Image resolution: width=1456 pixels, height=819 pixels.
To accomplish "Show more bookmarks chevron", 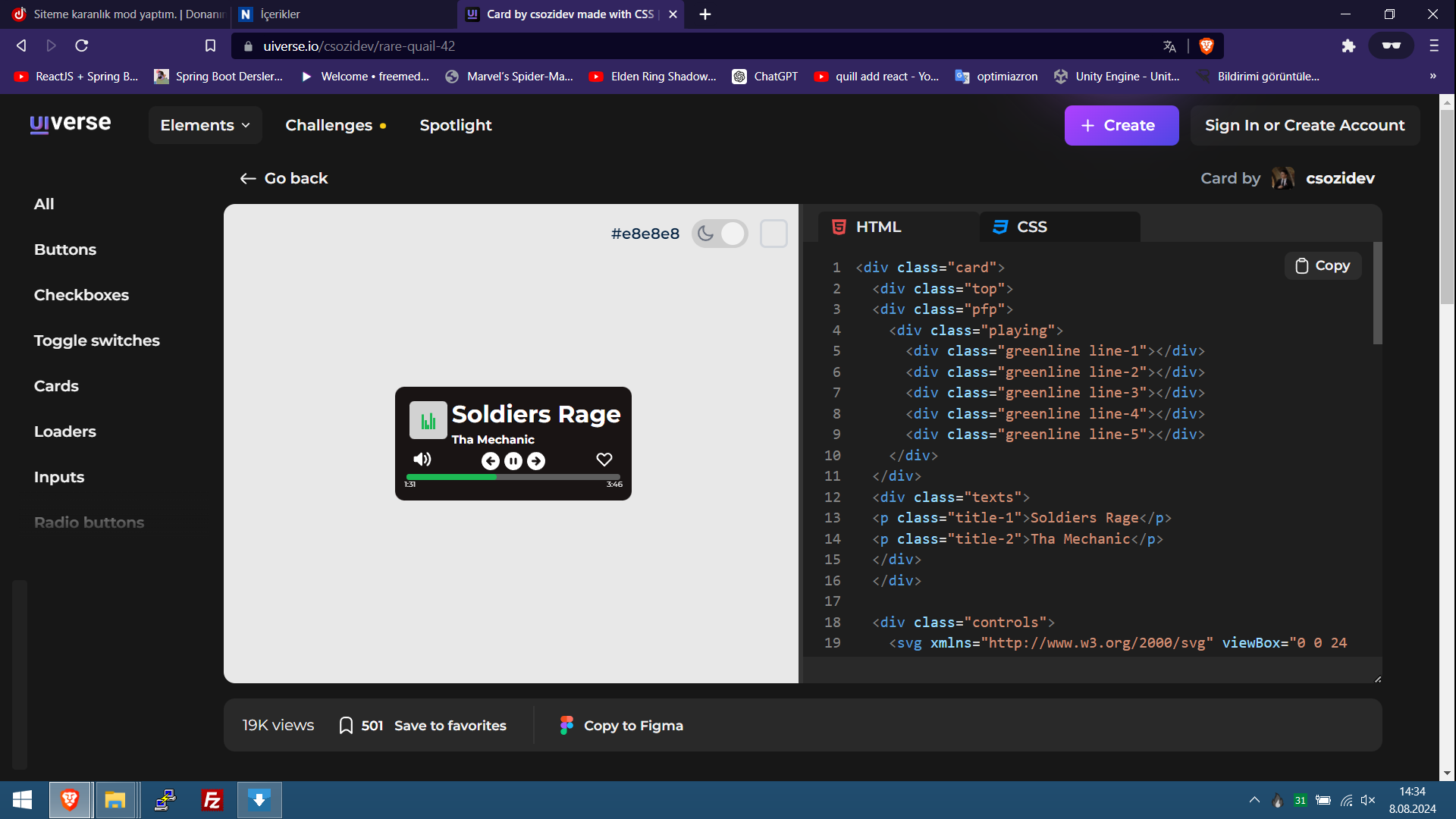I will (x=1432, y=76).
